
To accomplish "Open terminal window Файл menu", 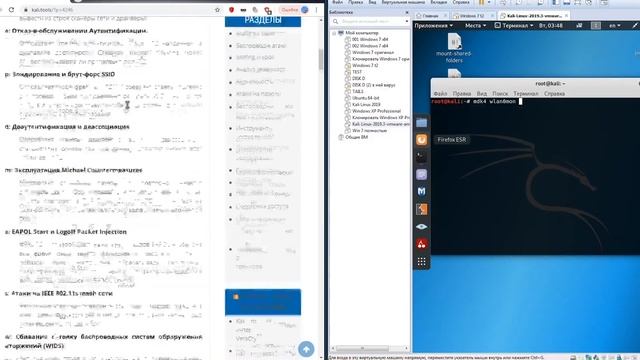I will (440, 93).
